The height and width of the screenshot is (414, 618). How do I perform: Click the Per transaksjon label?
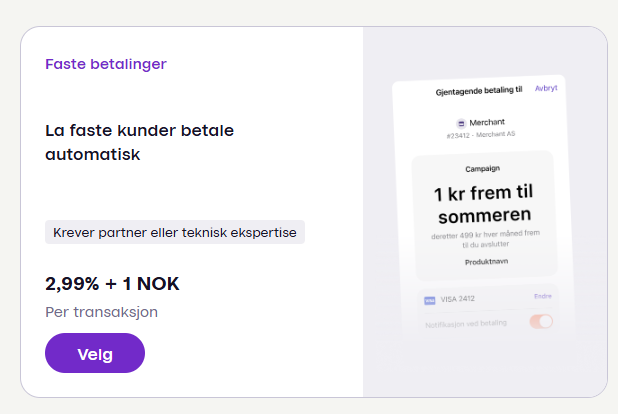click(x=101, y=312)
